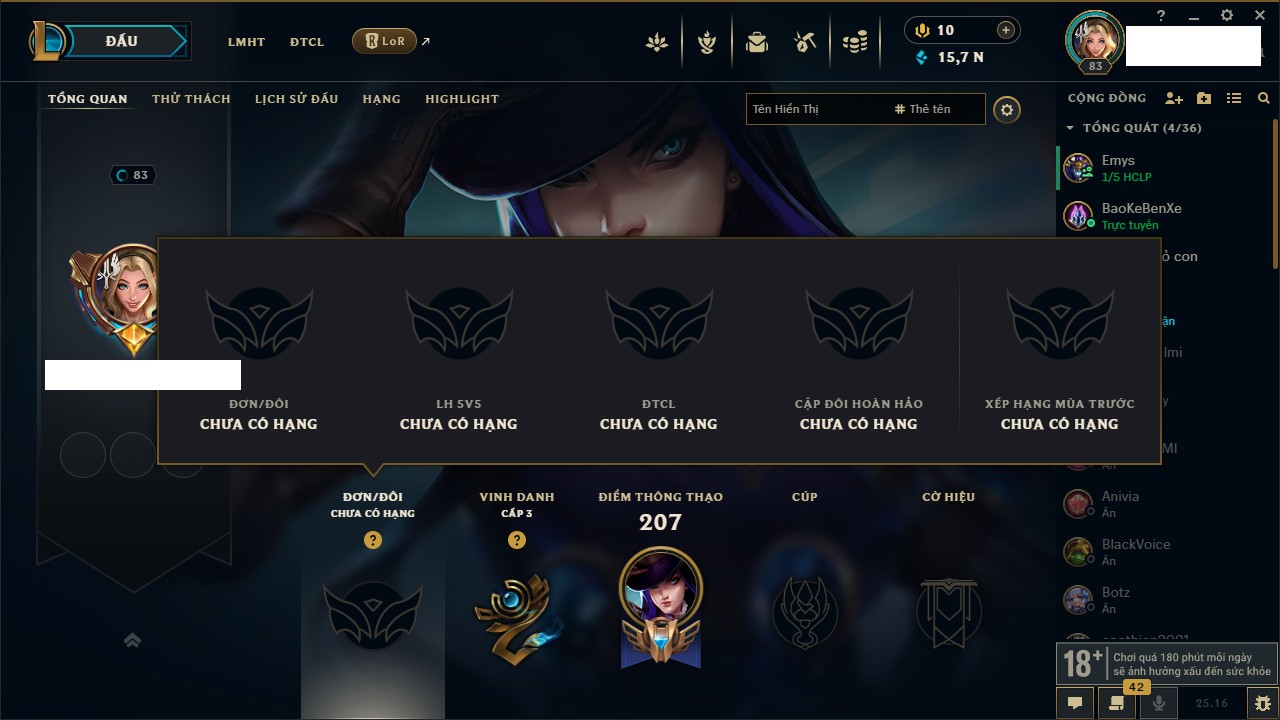Screen dimensions: 1280x720
Task: Click the plus button to buy RP
Action: tap(1006, 30)
